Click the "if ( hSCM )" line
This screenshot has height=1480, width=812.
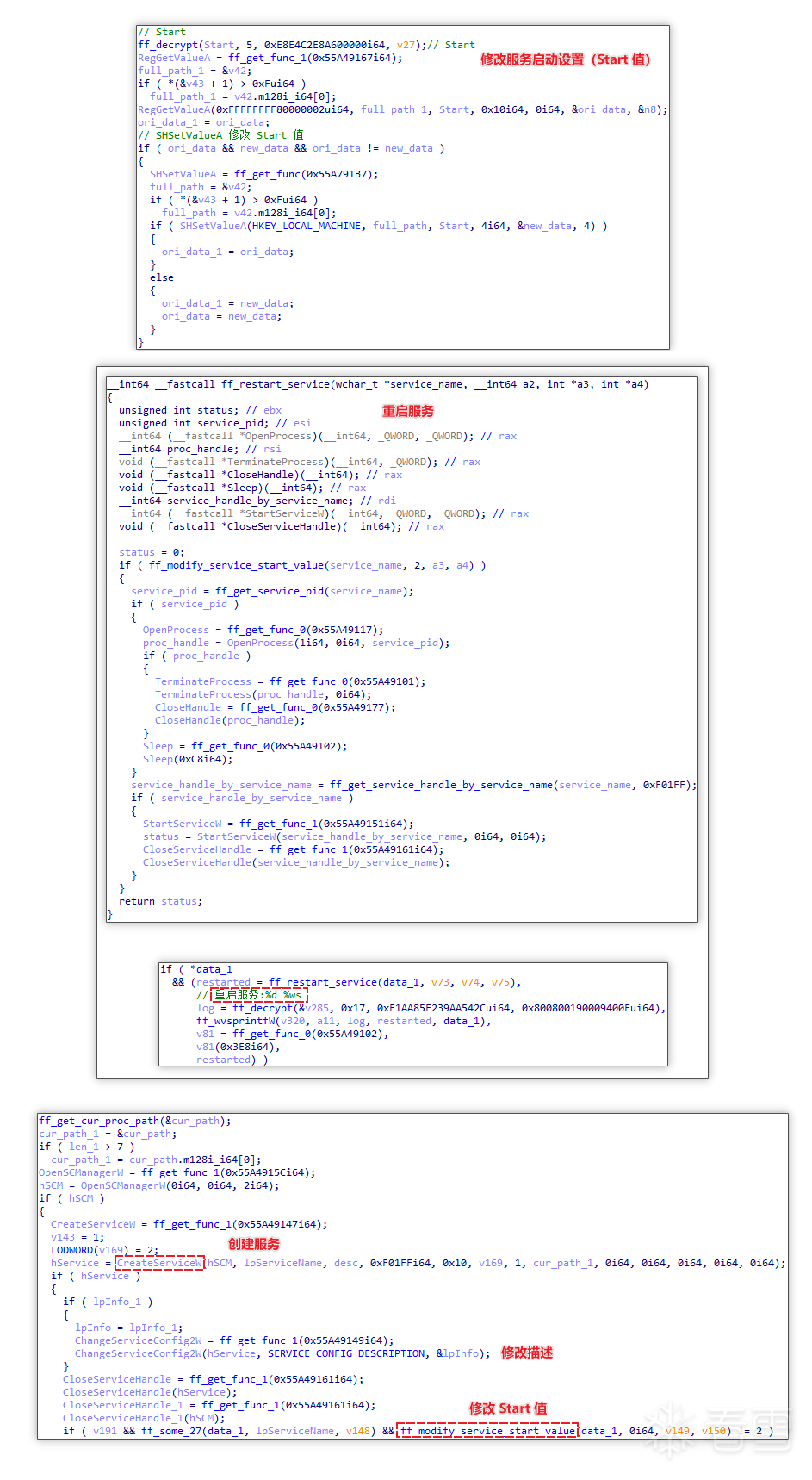(71, 1198)
